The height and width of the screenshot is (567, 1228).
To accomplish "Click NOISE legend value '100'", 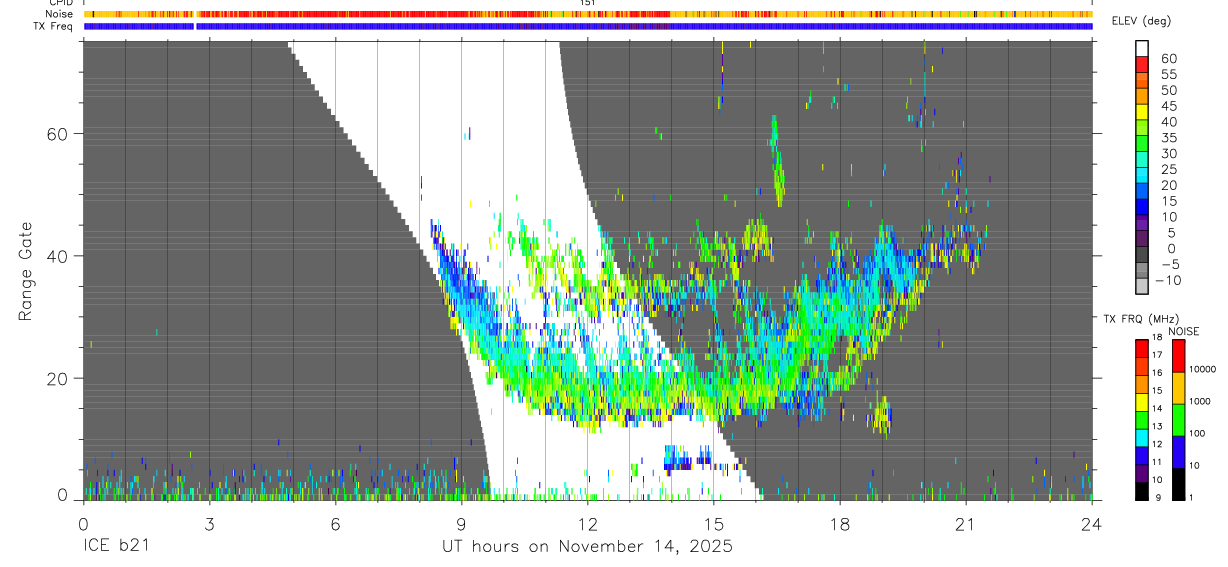I will [x=1197, y=434].
